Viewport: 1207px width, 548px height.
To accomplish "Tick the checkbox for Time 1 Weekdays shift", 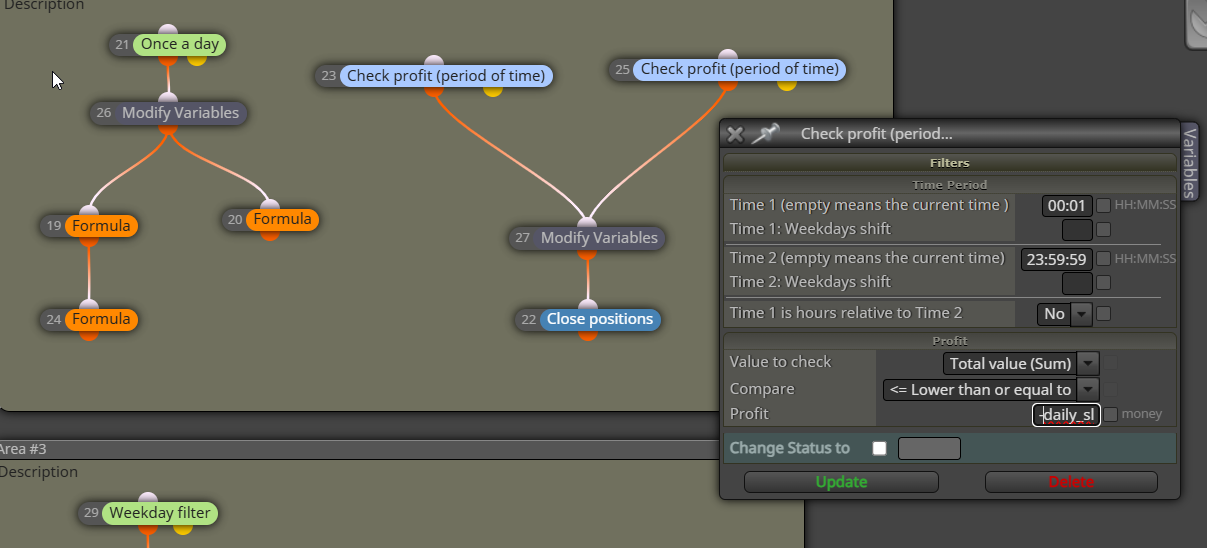I will click(1103, 229).
